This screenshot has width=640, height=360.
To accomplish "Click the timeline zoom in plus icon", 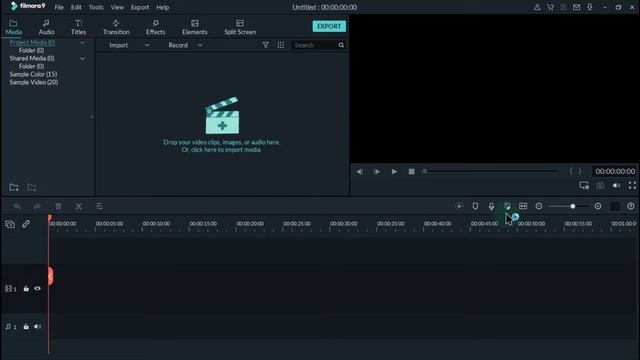I will tap(598, 206).
